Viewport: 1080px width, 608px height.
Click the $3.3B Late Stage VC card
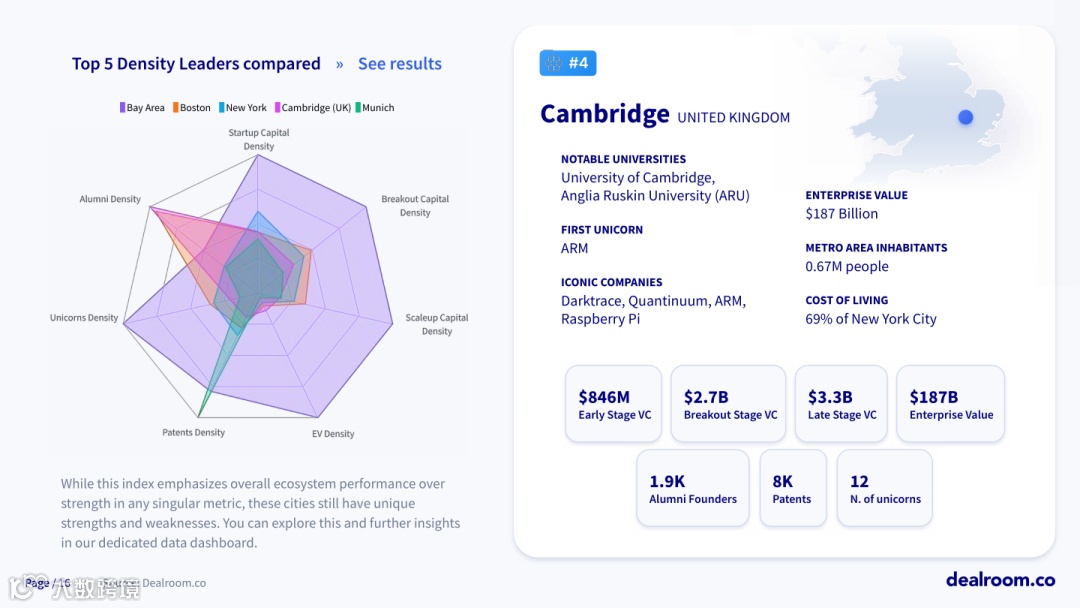pos(841,404)
